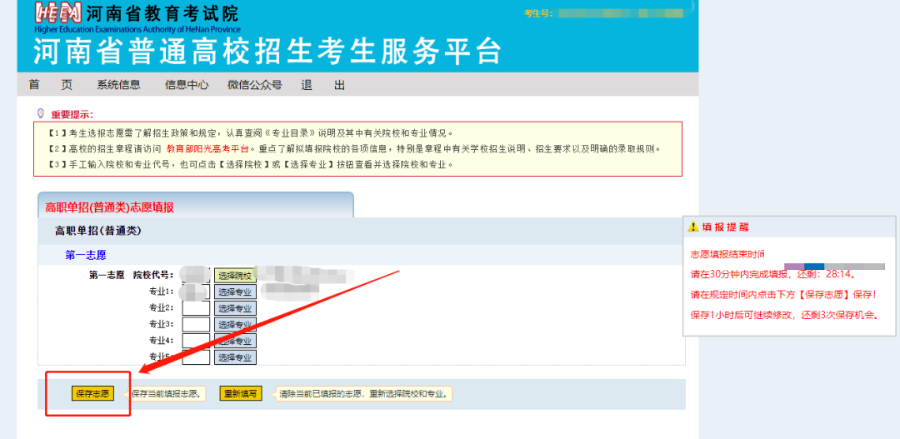
Task: Click the 清除当前已填报的志愿 tooltip text
Action: click(x=364, y=394)
